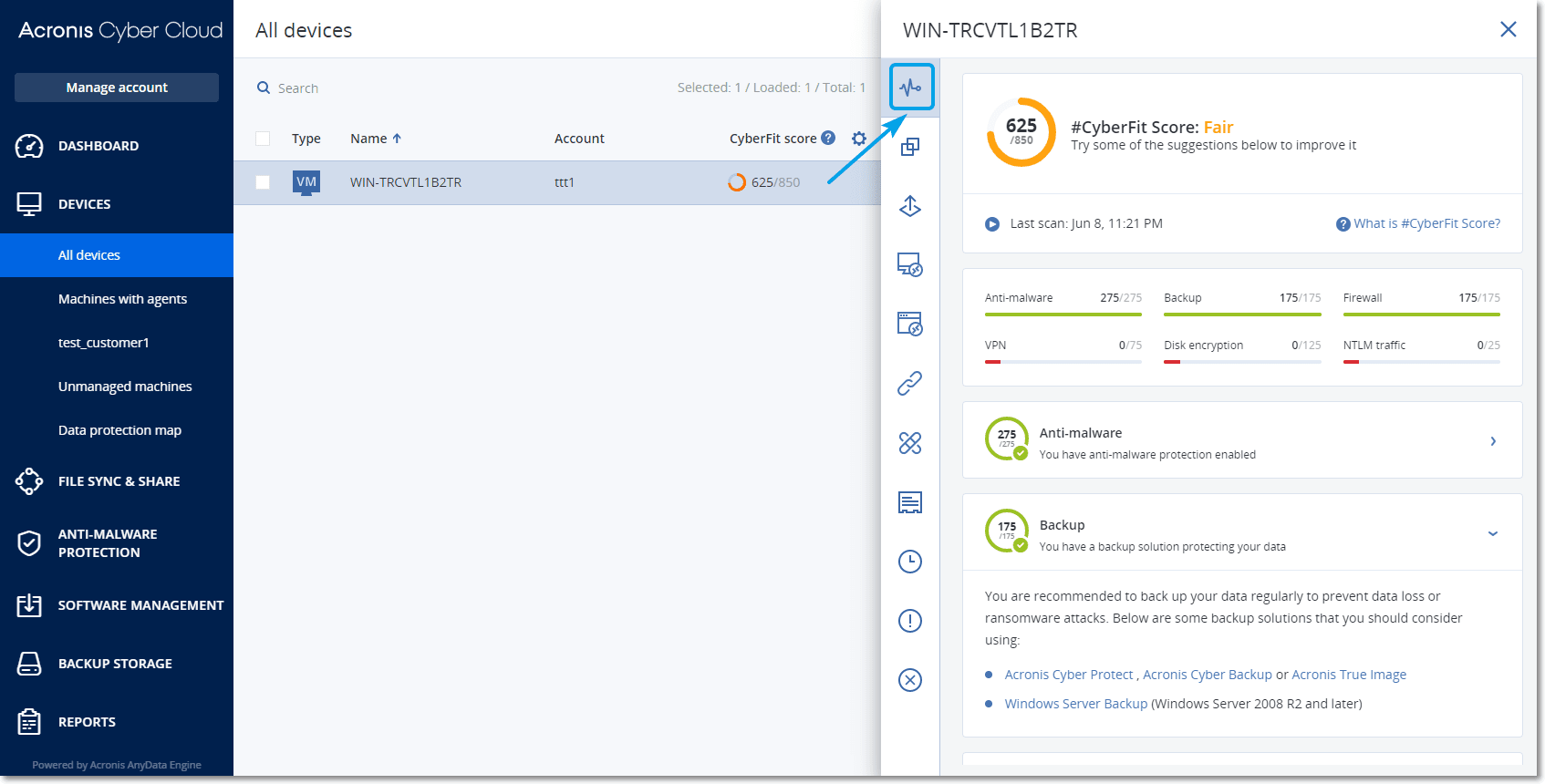Click the 'Last scan: Jun 8, 11:21 PM' text
Image resolution: width=1545 pixels, height=784 pixels.
(1086, 223)
